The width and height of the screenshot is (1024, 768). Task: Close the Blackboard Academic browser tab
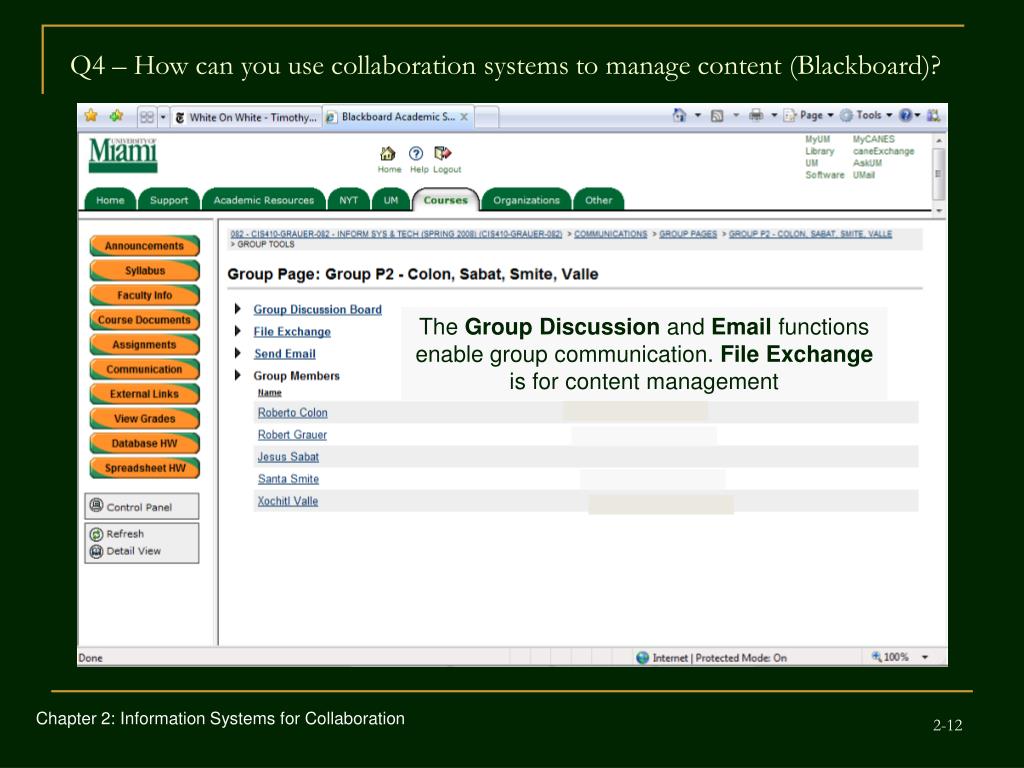tap(464, 117)
